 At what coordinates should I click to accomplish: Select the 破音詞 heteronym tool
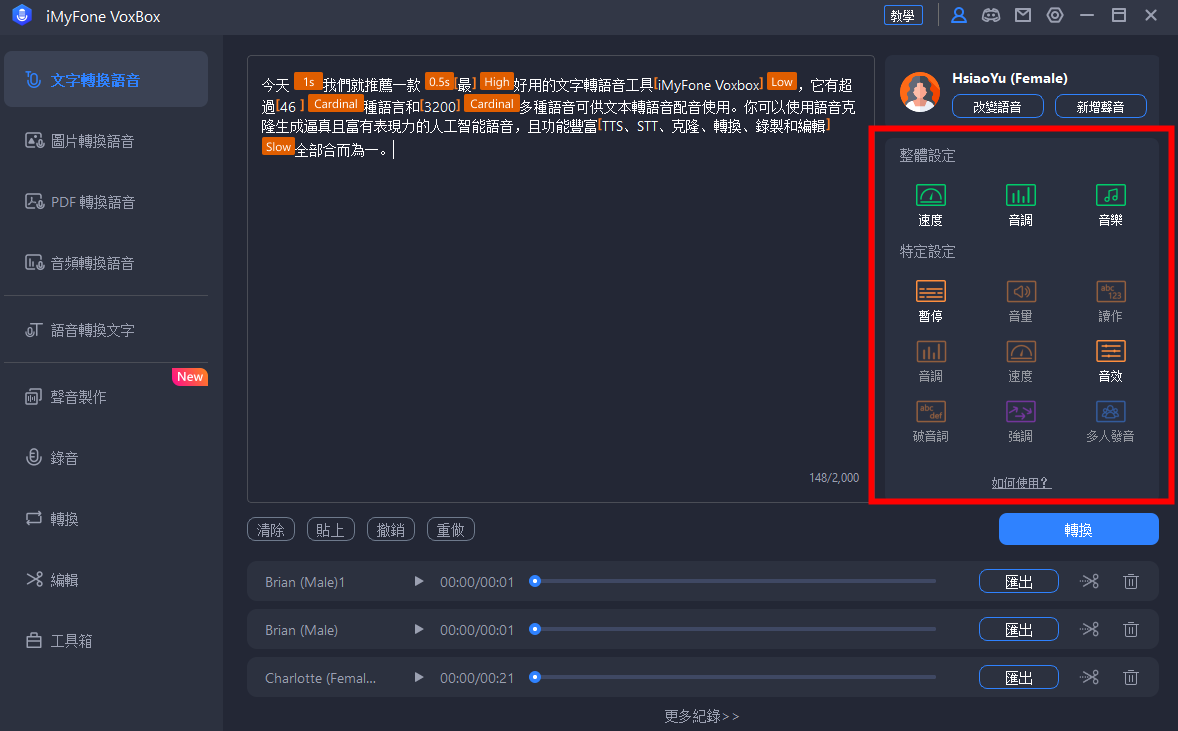tap(930, 421)
